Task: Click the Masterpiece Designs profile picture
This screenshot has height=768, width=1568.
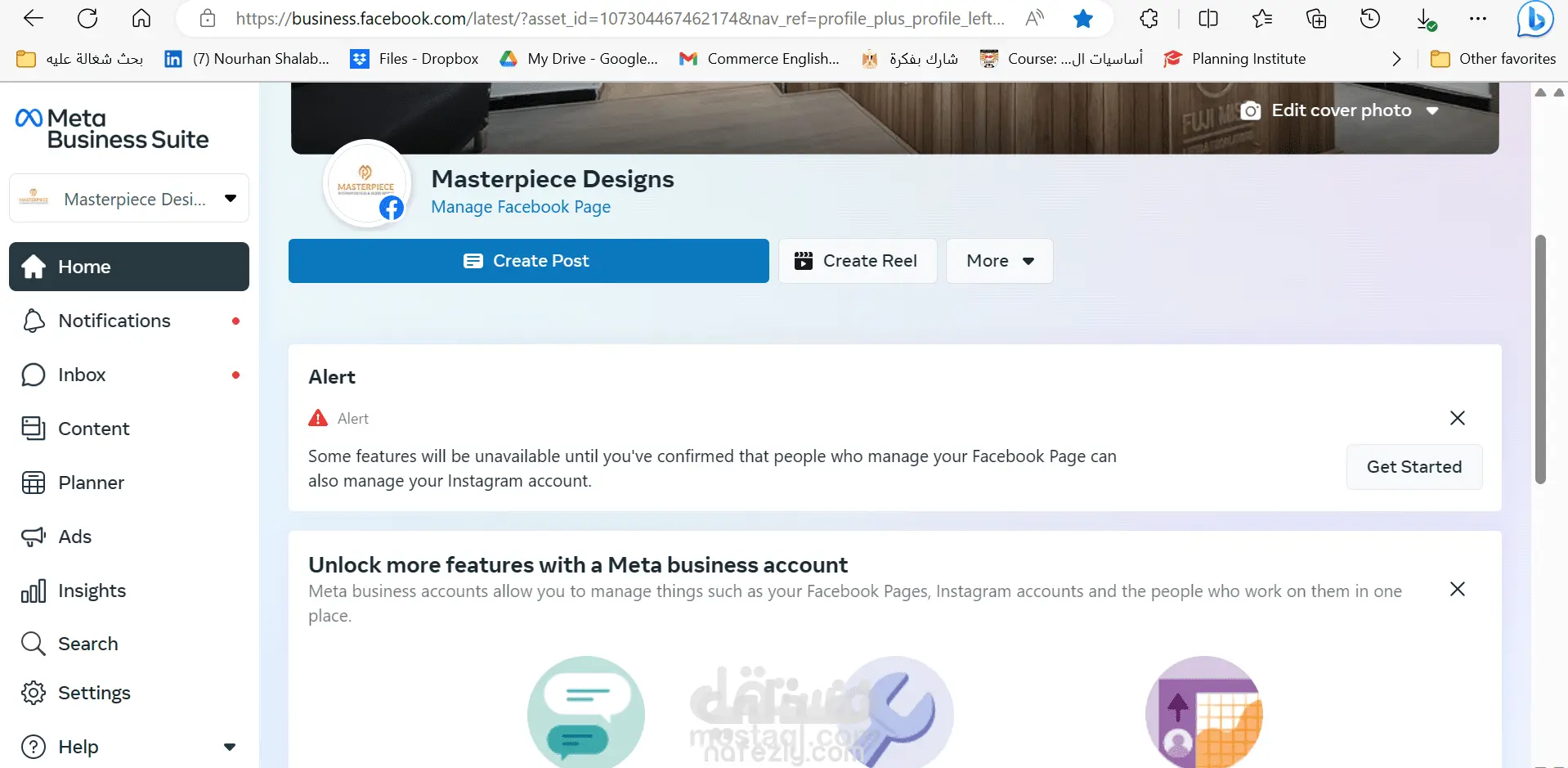Action: 365,183
